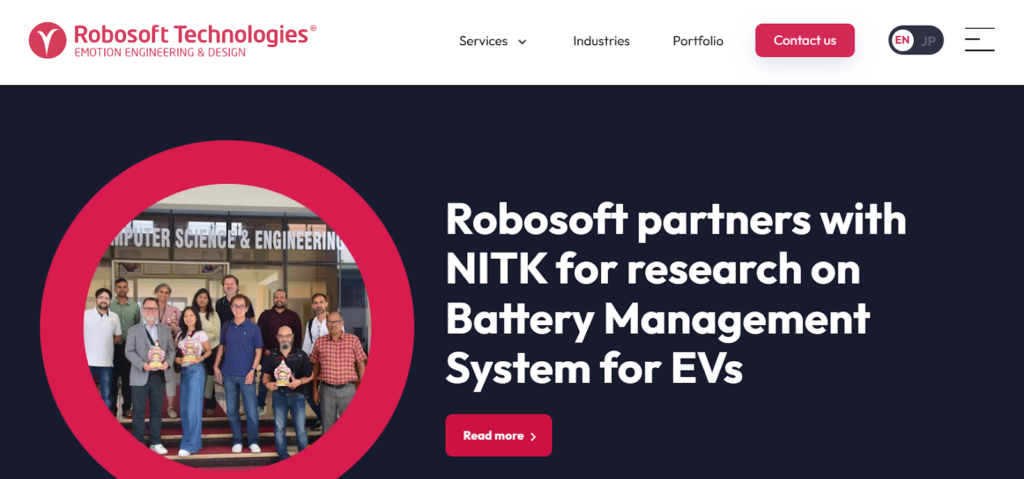Click the NITK partnership headline
1024x479 pixels.
[676, 293]
